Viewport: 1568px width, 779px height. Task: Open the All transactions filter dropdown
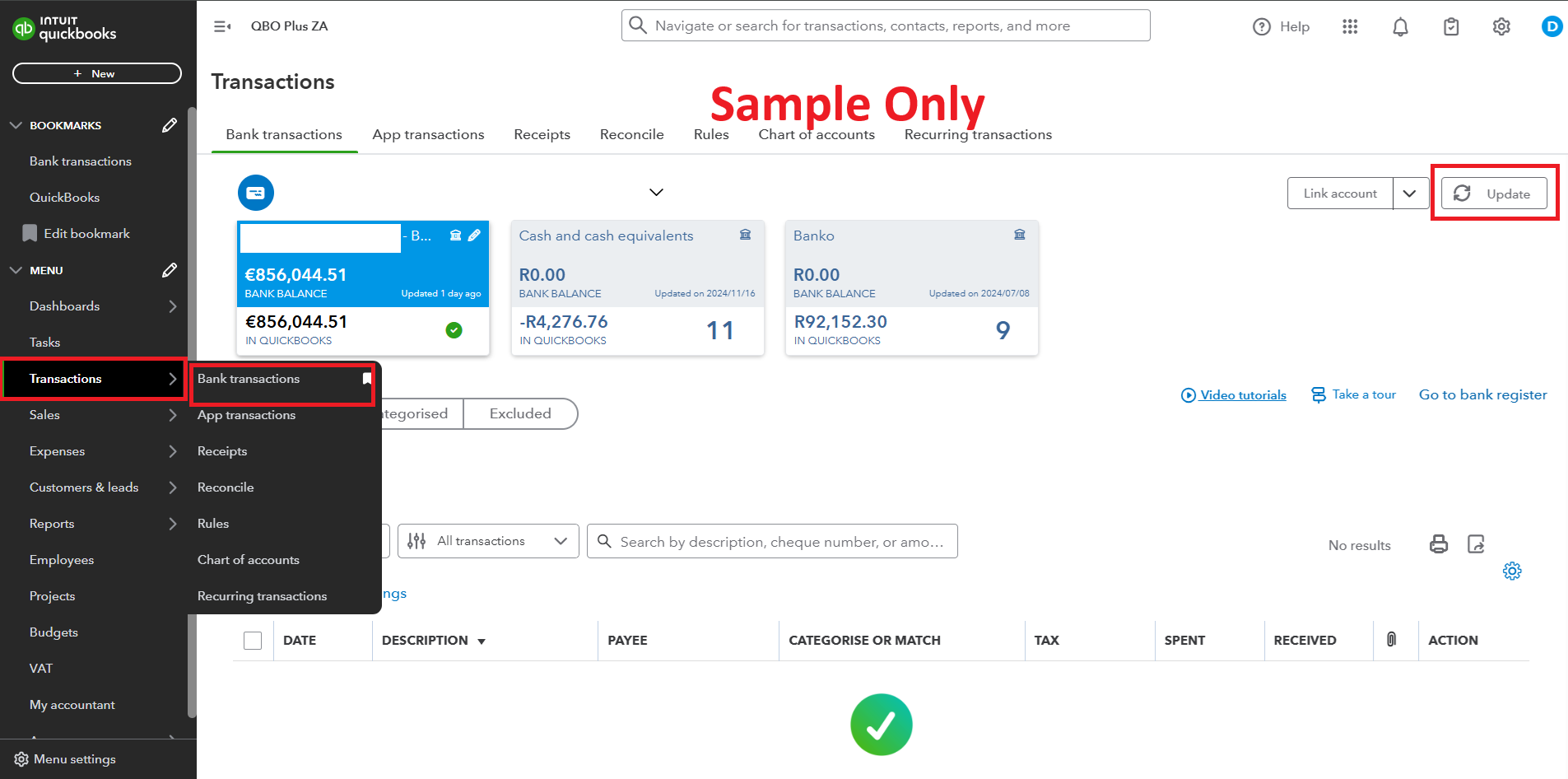(x=488, y=541)
